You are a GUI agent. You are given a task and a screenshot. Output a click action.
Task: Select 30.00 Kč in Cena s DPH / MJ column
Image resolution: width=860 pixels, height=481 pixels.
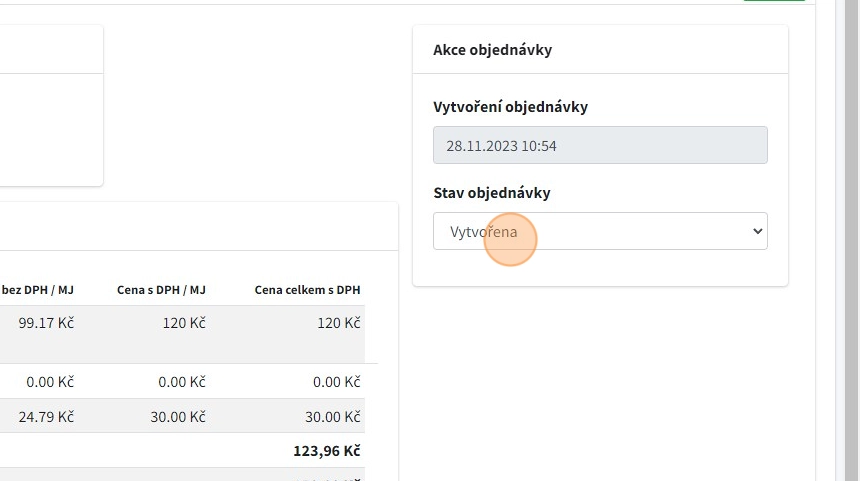point(178,417)
